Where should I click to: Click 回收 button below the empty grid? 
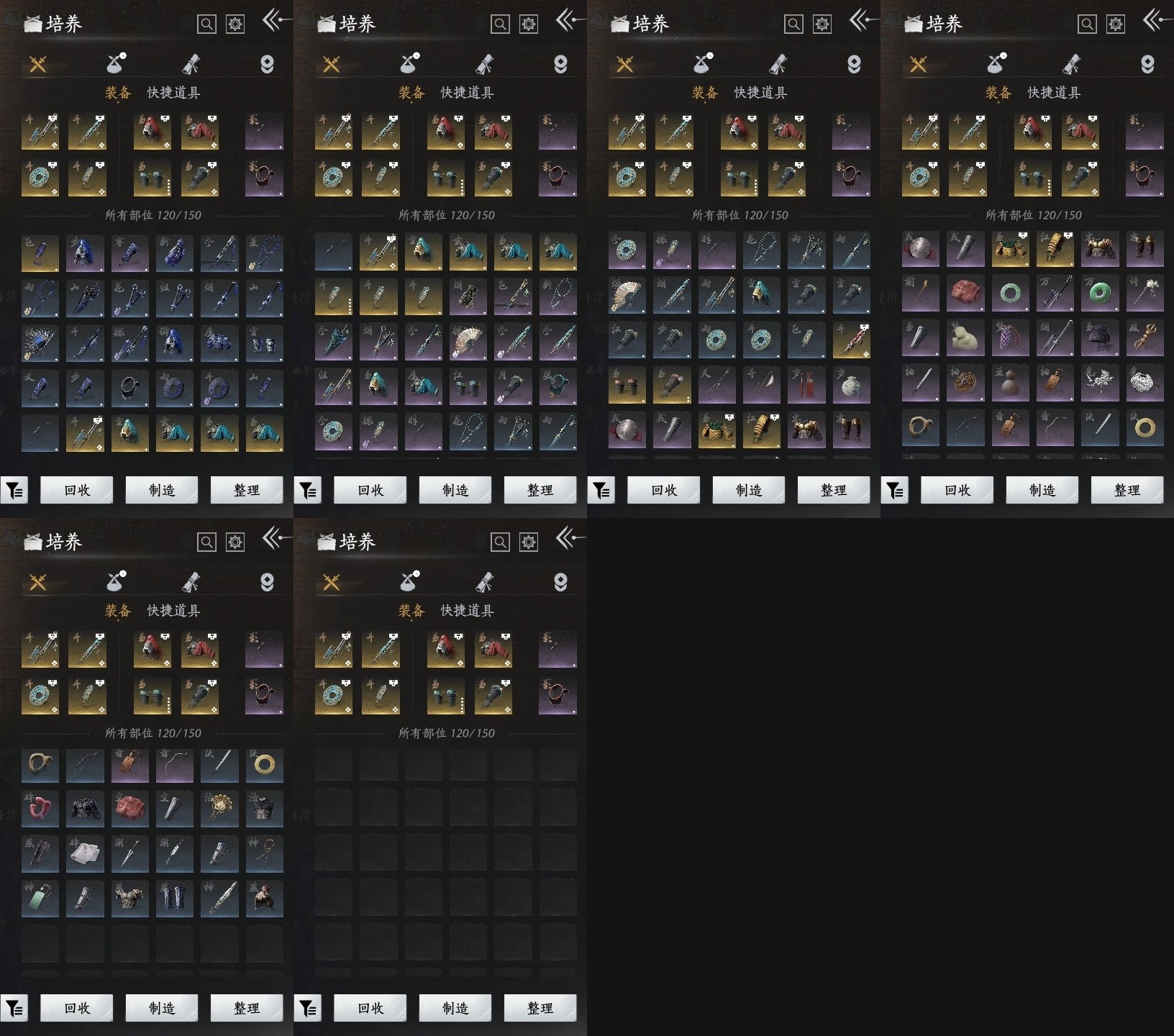click(370, 1008)
